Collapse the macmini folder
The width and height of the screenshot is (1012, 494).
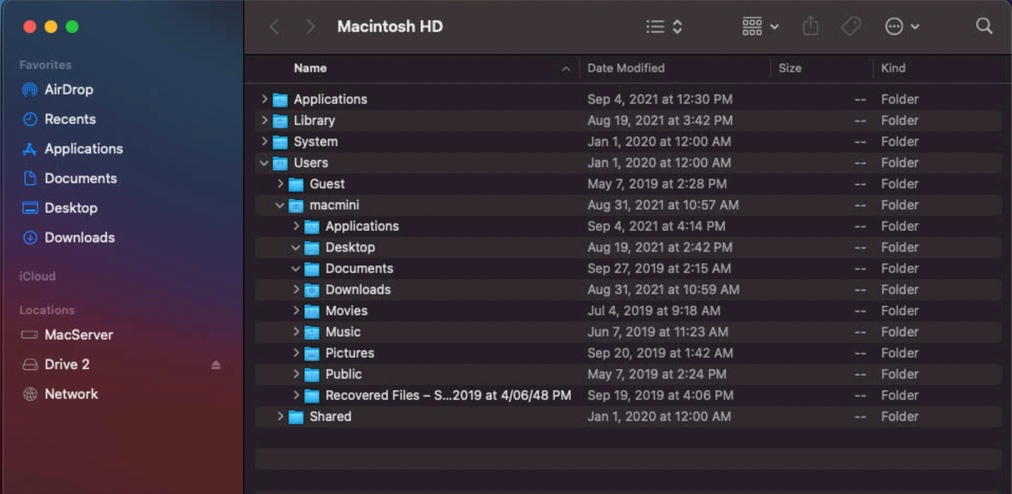[280, 205]
